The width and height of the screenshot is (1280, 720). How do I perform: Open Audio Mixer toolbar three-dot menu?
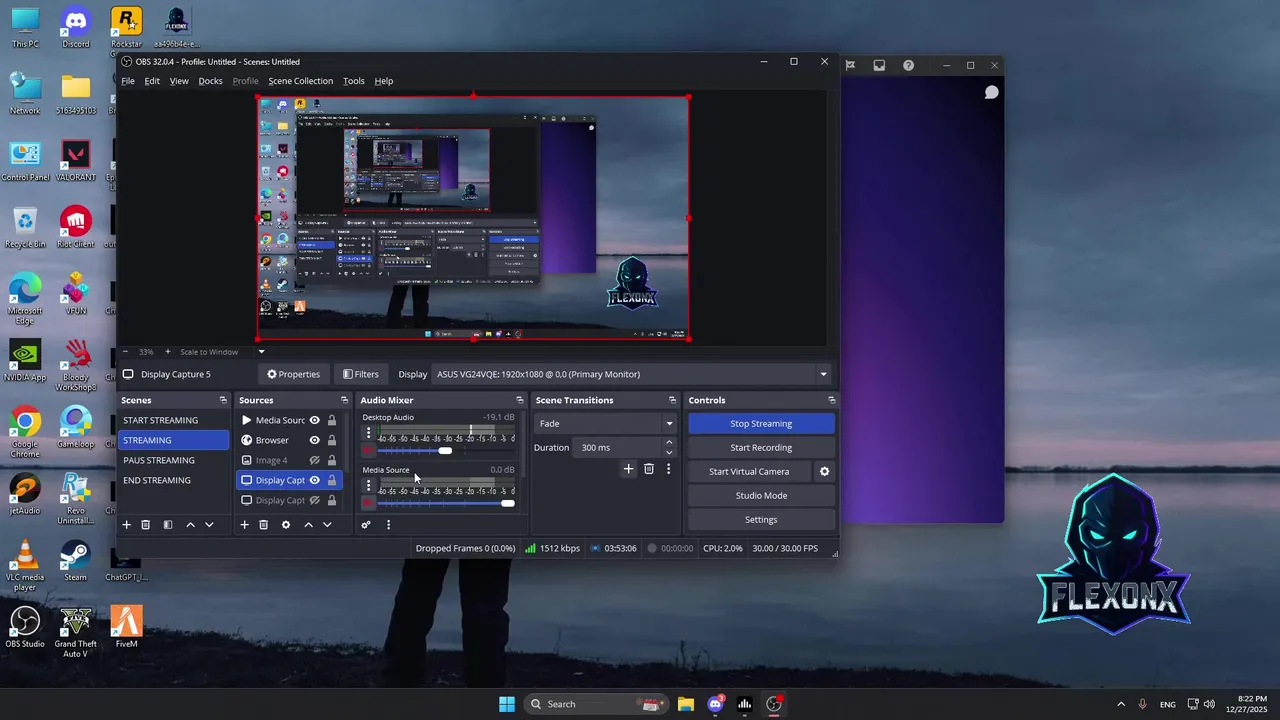(x=388, y=525)
